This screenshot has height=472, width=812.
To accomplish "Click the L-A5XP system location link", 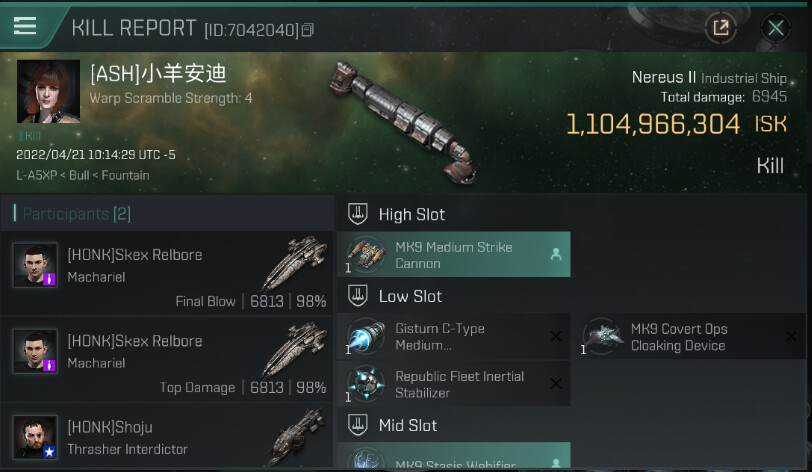I will point(36,175).
